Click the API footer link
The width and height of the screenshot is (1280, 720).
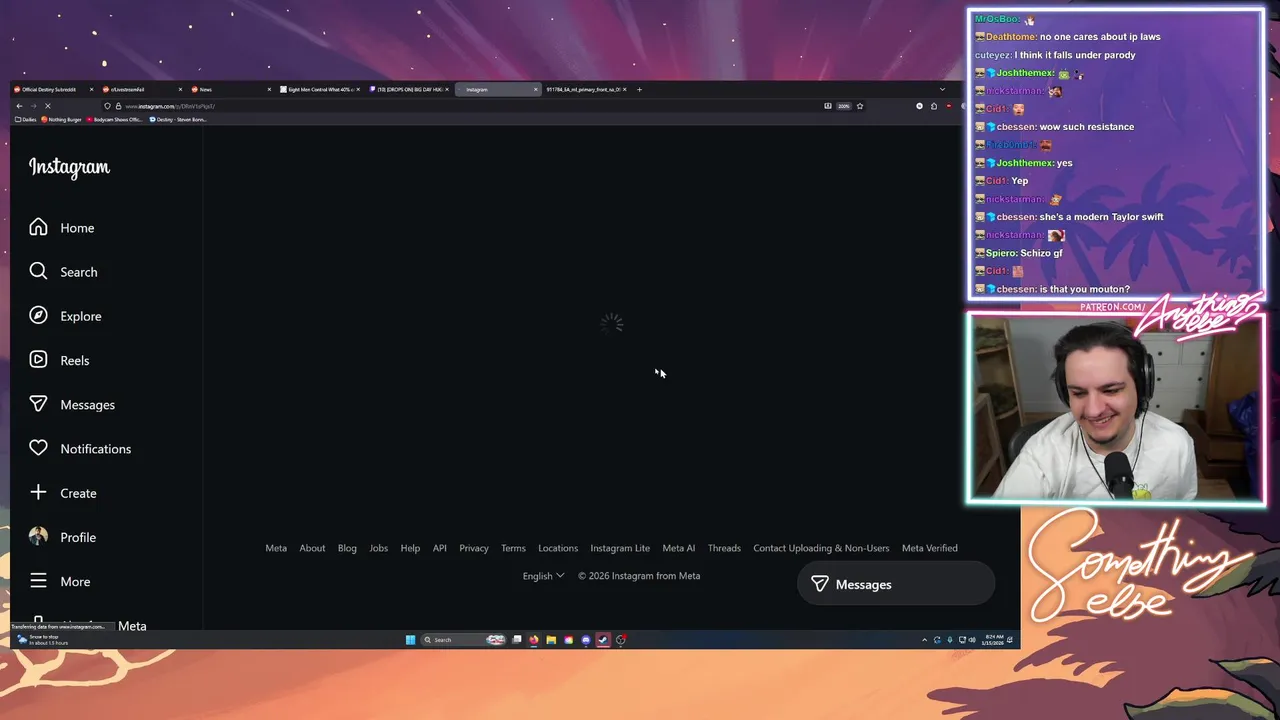coord(439,548)
